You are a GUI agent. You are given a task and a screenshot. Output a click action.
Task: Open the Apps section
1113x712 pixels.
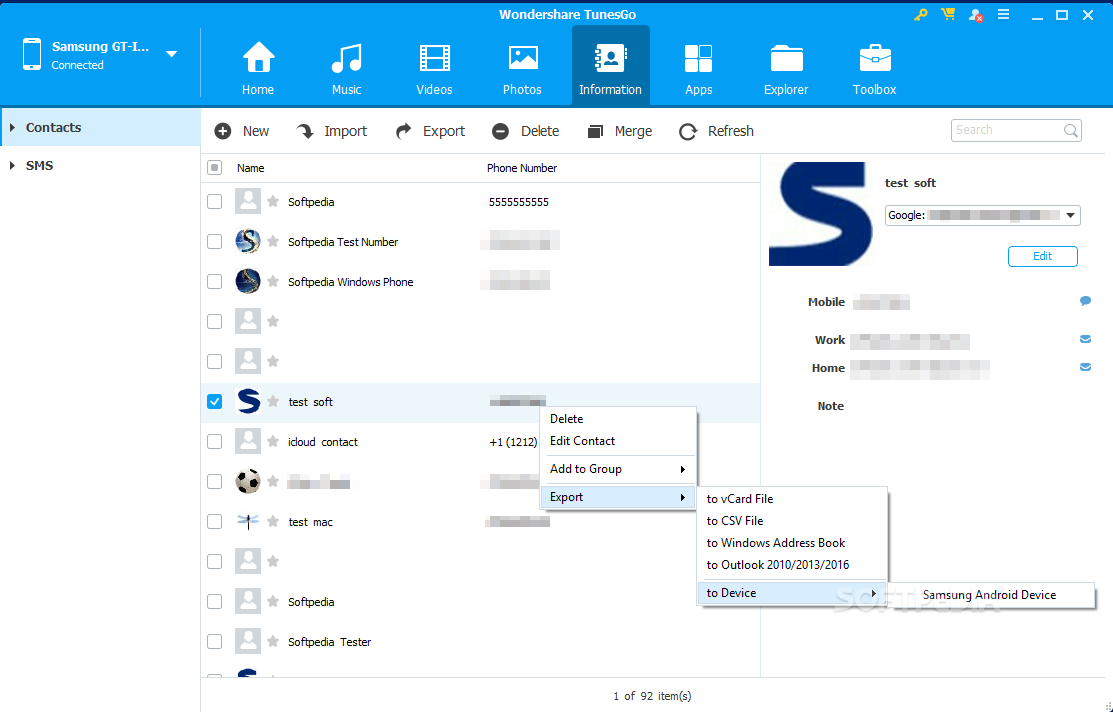(698, 69)
